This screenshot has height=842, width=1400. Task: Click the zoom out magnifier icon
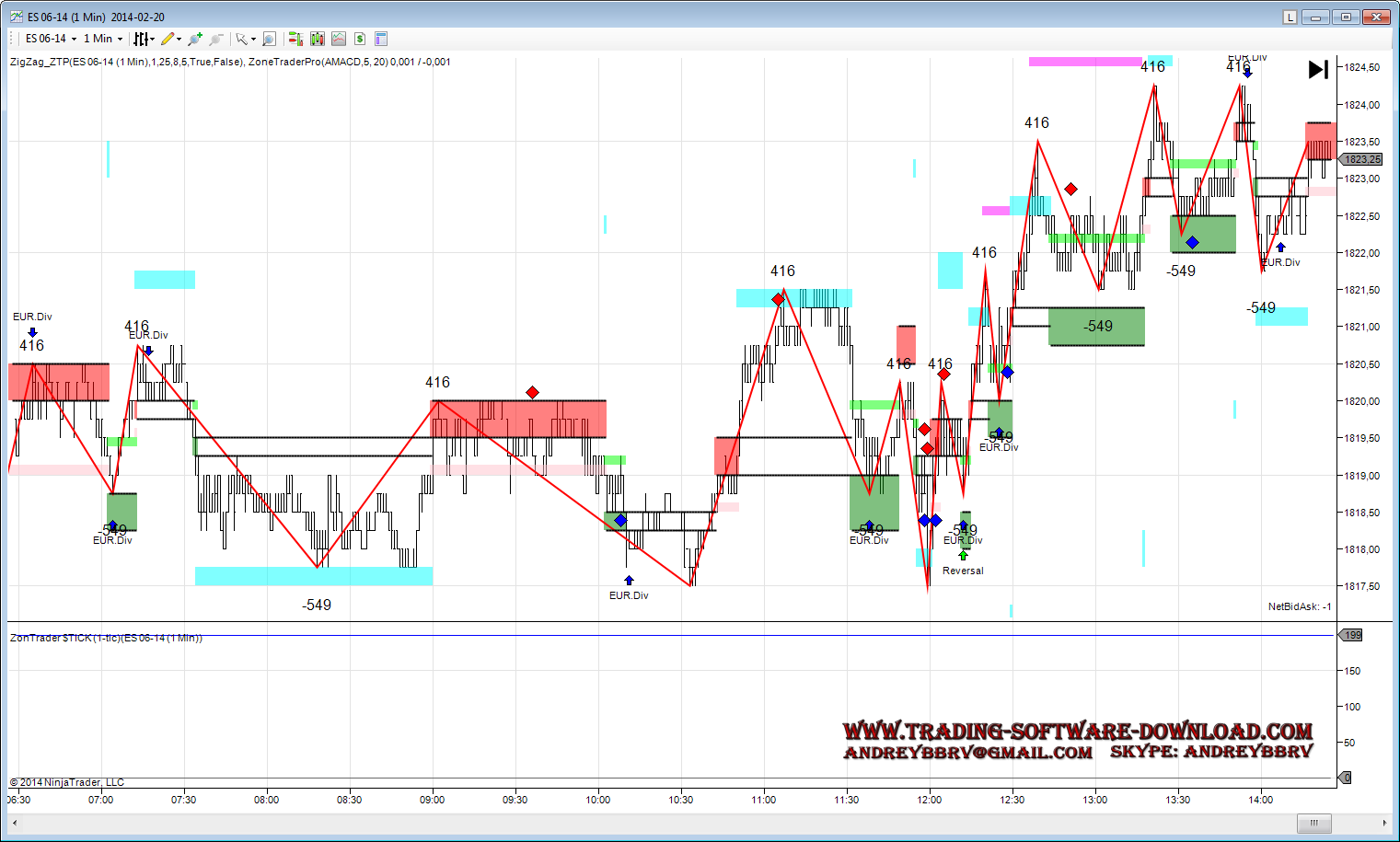[x=215, y=39]
